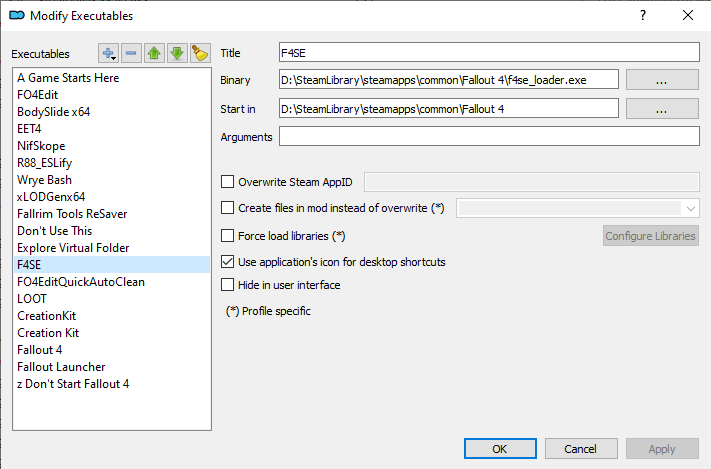
Task: Open the mod selection dropdown for create files
Action: 578,208
